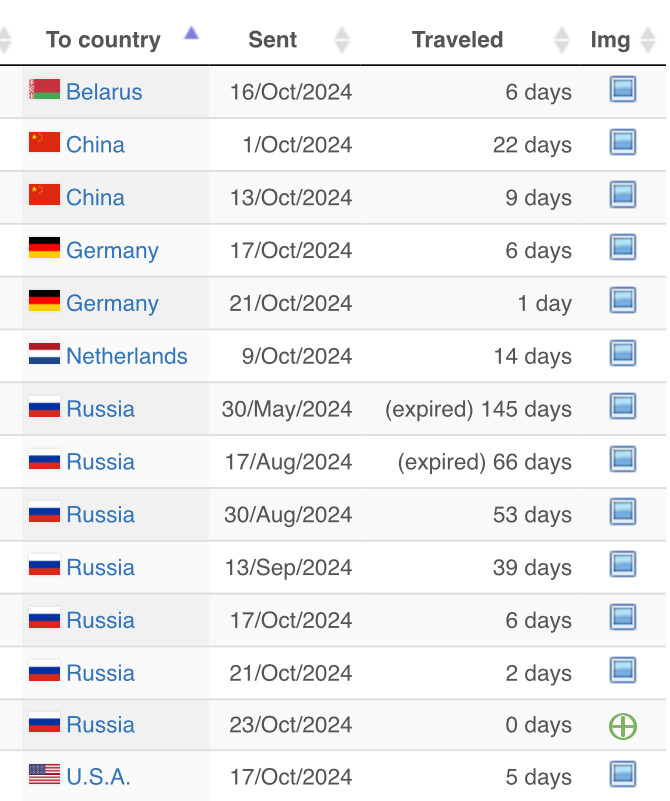Image resolution: width=670 pixels, height=801 pixels.
Task: Open the Belarus country link
Action: [104, 92]
